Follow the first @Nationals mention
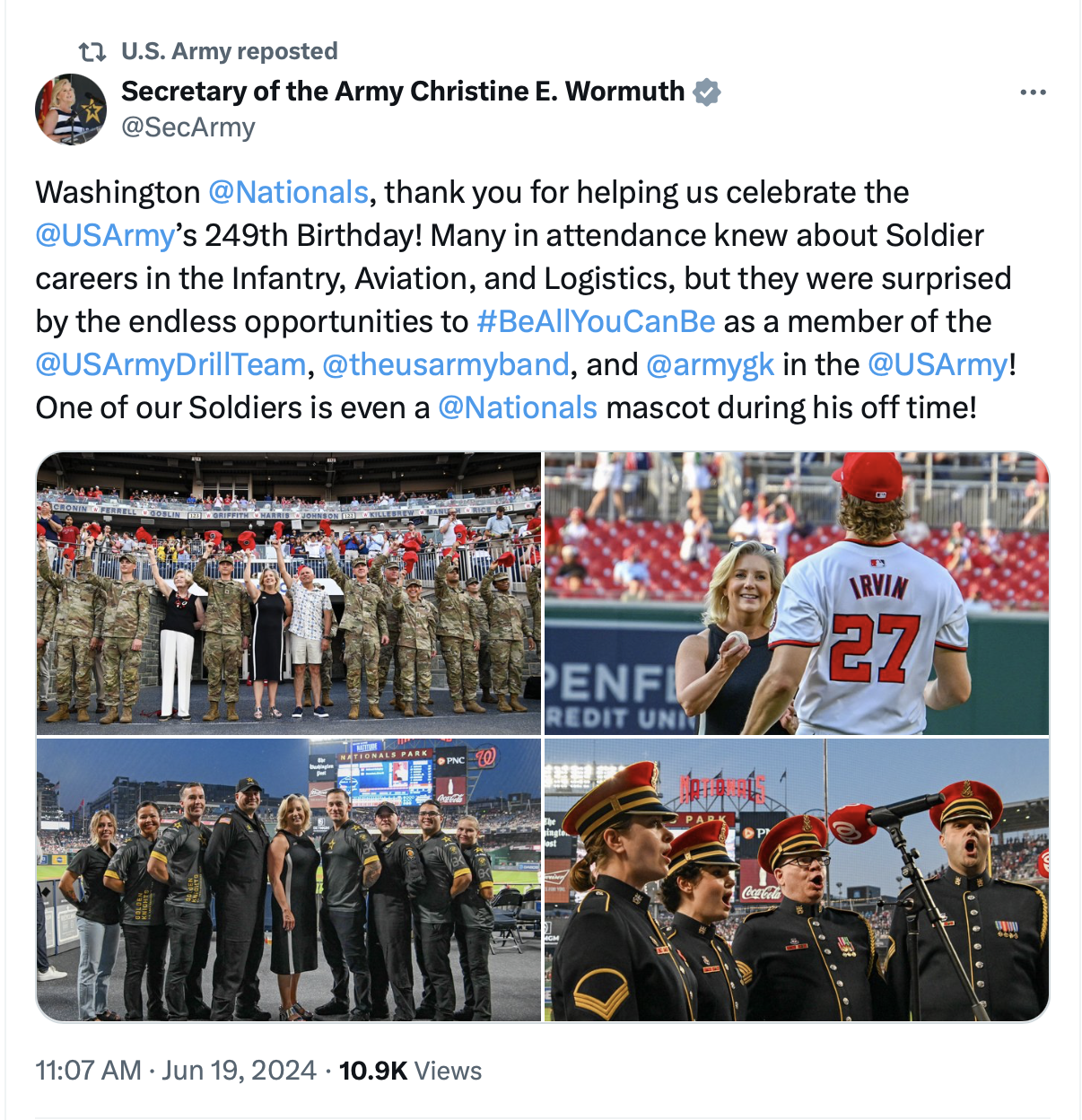This screenshot has height=1120, width=1082. (x=288, y=192)
